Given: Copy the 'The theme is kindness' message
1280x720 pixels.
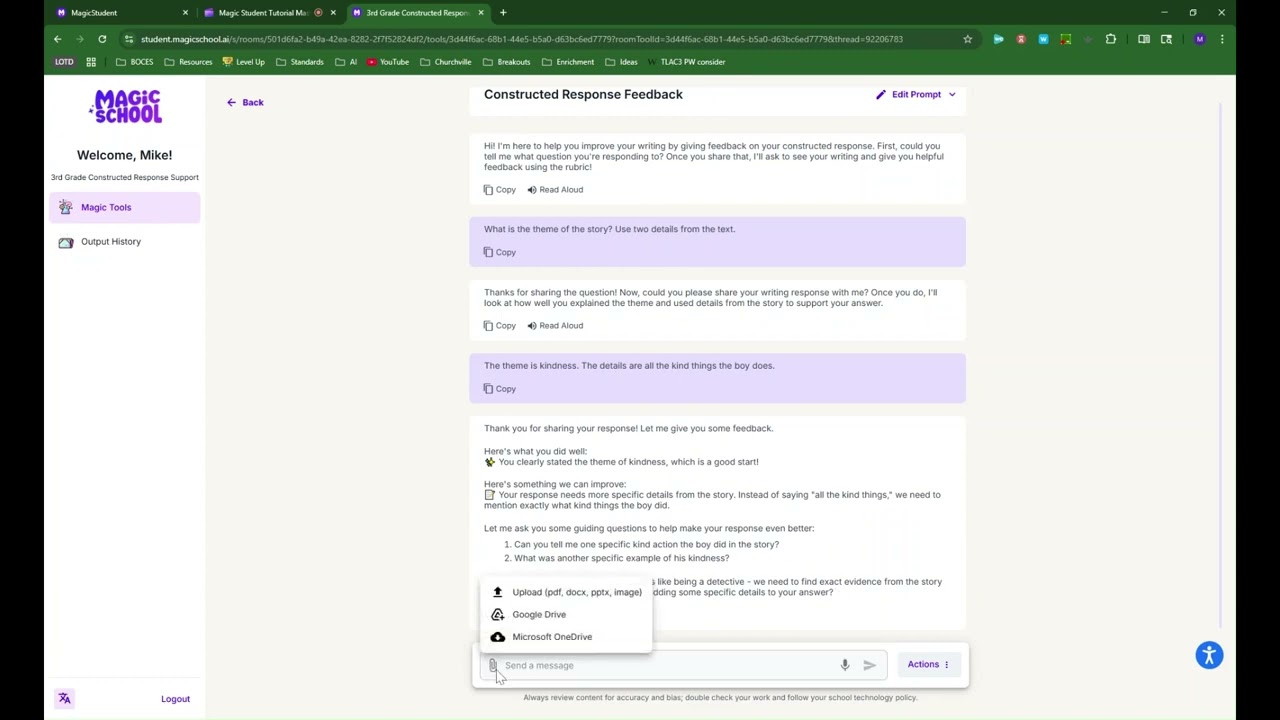Looking at the screenshot, I should [x=500, y=389].
